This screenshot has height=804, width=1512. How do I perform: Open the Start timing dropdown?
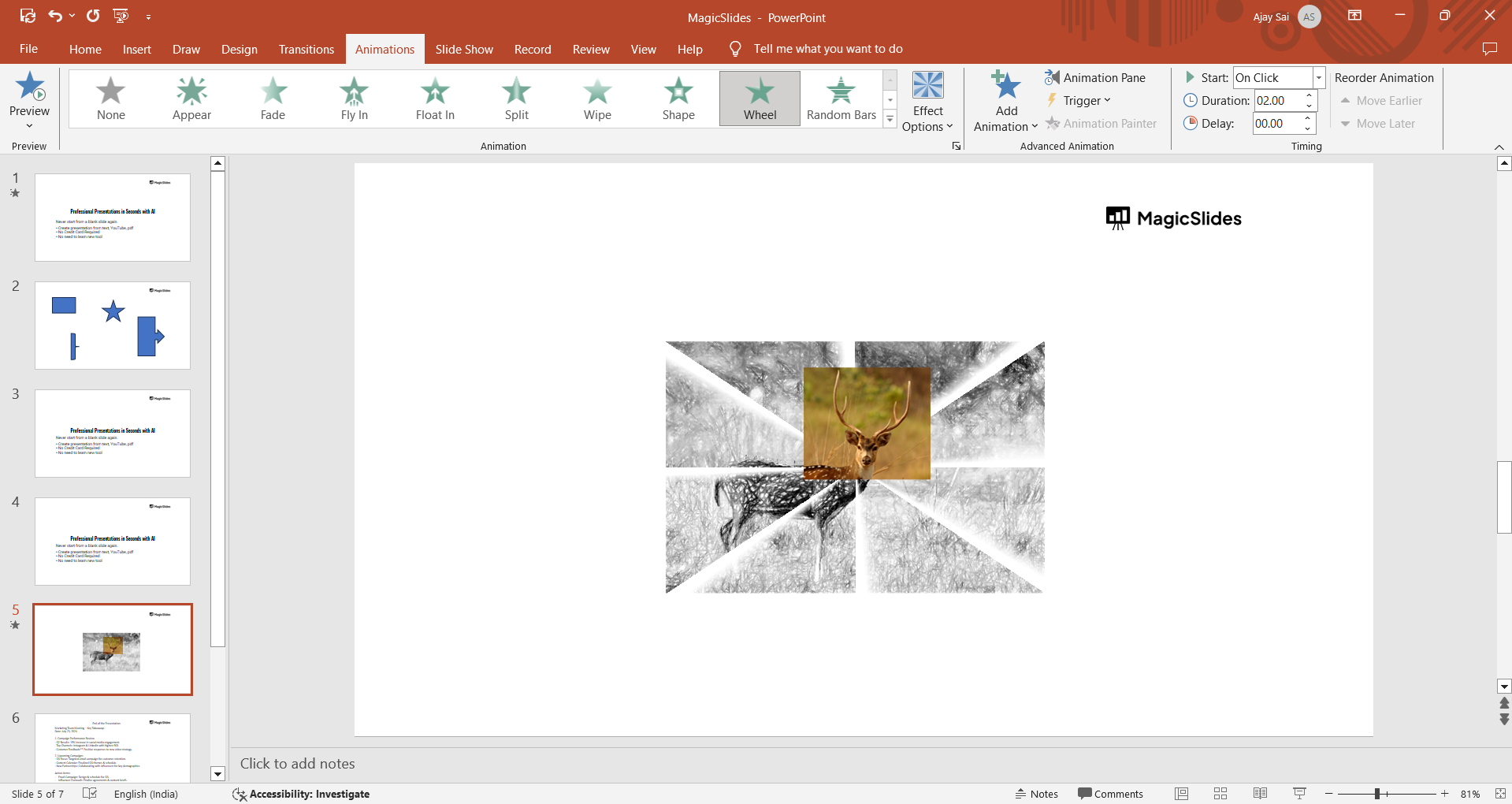(x=1318, y=77)
